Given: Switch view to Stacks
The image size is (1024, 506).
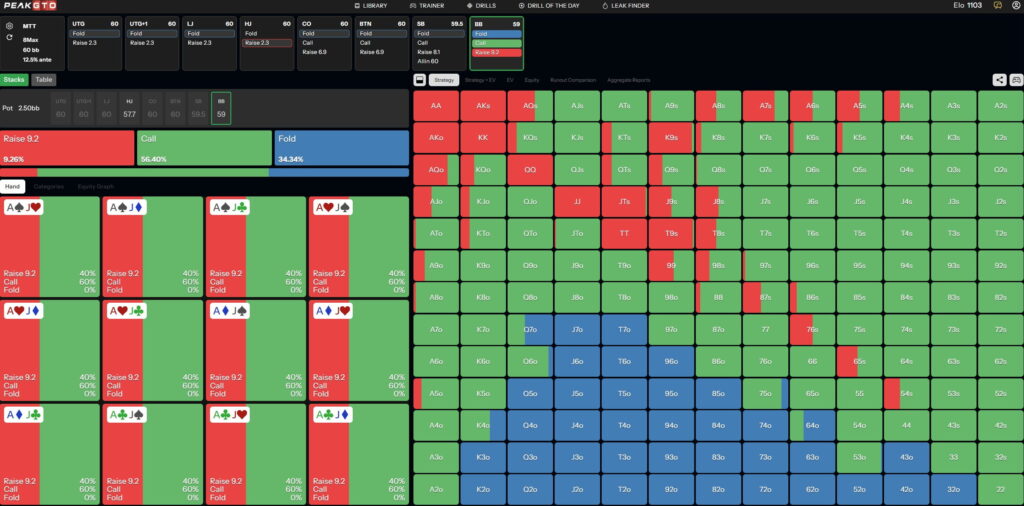Looking at the screenshot, I should 15,79.
